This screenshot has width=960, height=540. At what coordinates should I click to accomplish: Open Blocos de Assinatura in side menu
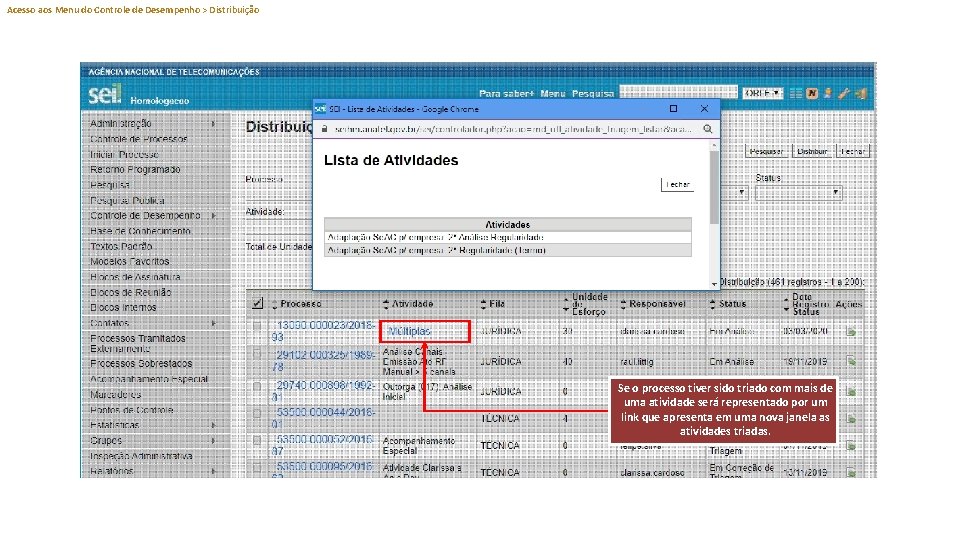[x=135, y=277]
